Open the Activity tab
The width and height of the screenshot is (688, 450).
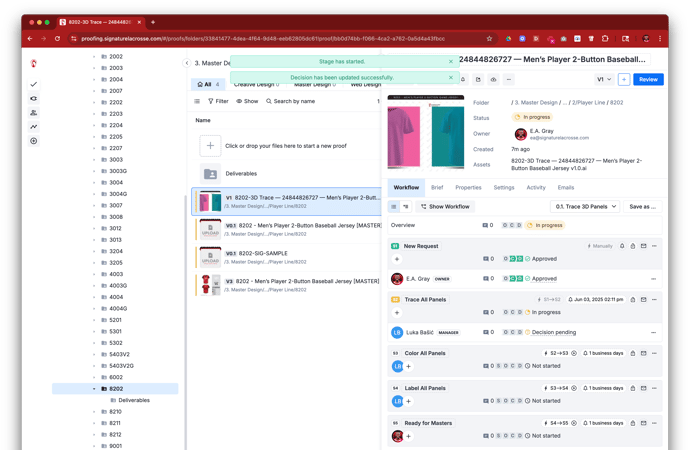click(x=536, y=187)
